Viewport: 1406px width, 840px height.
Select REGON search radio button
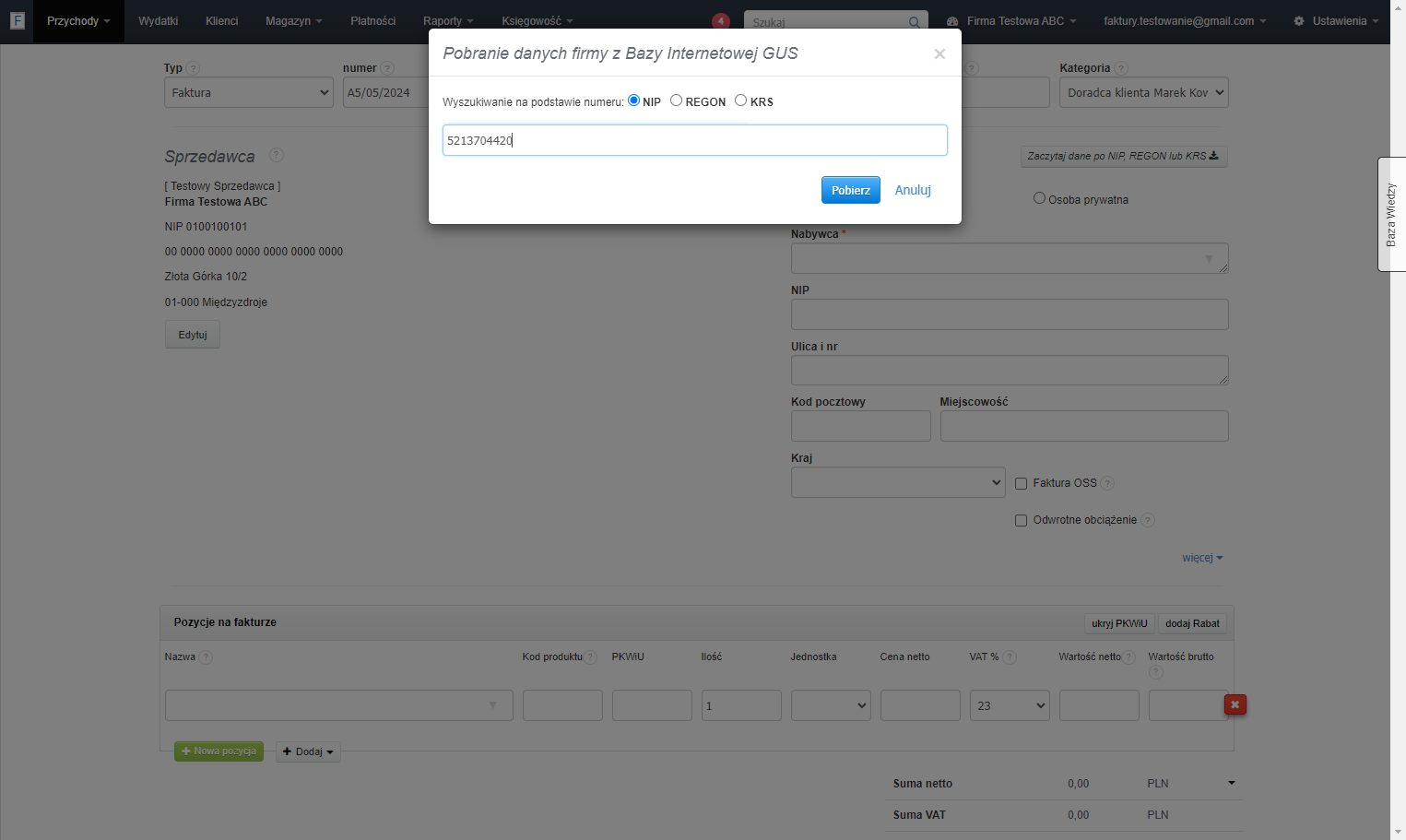click(x=677, y=101)
